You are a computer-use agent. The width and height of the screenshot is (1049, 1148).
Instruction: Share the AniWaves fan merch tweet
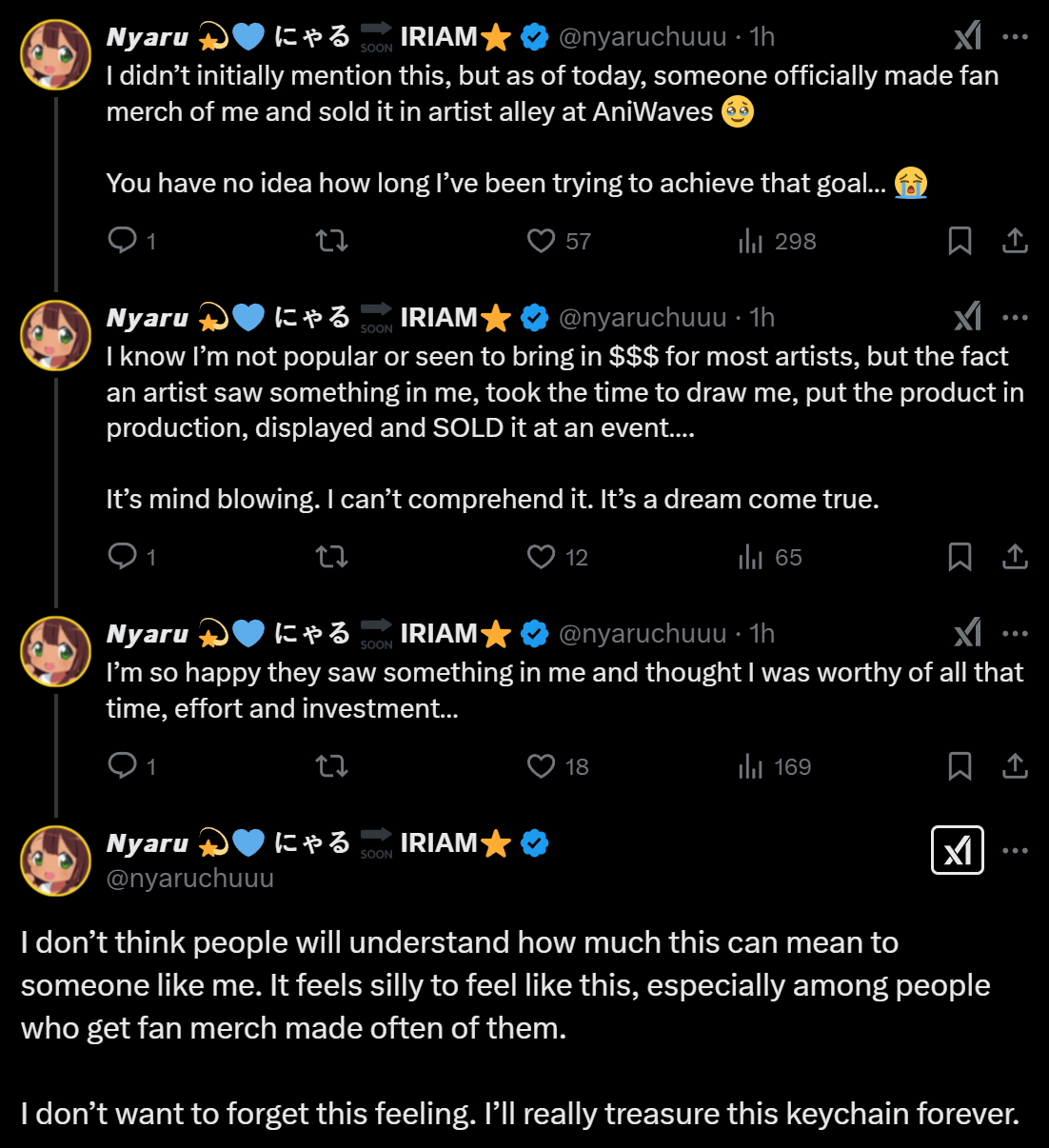tap(1015, 241)
